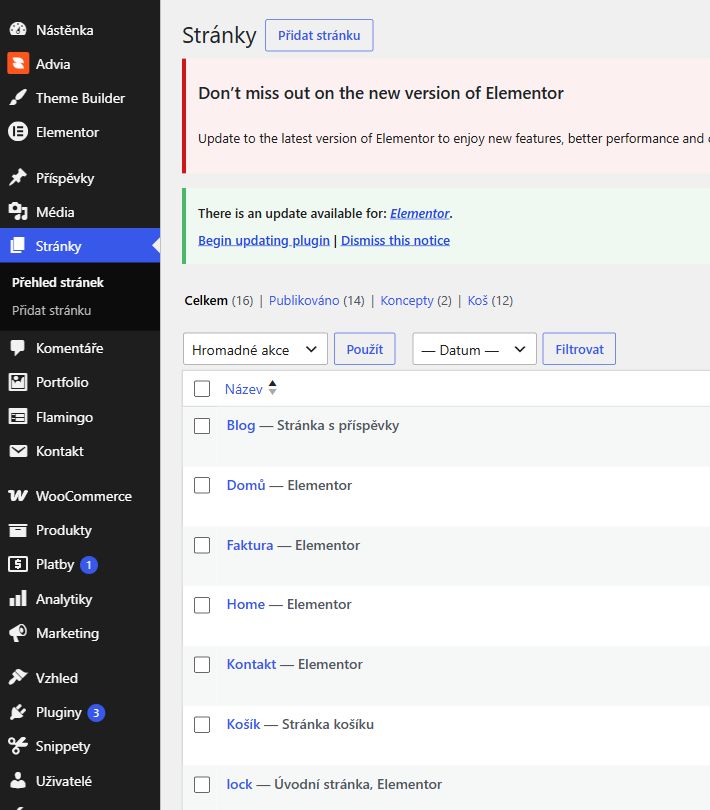710x810 pixels.
Task: Select the Domů row checkbox
Action: pos(202,485)
